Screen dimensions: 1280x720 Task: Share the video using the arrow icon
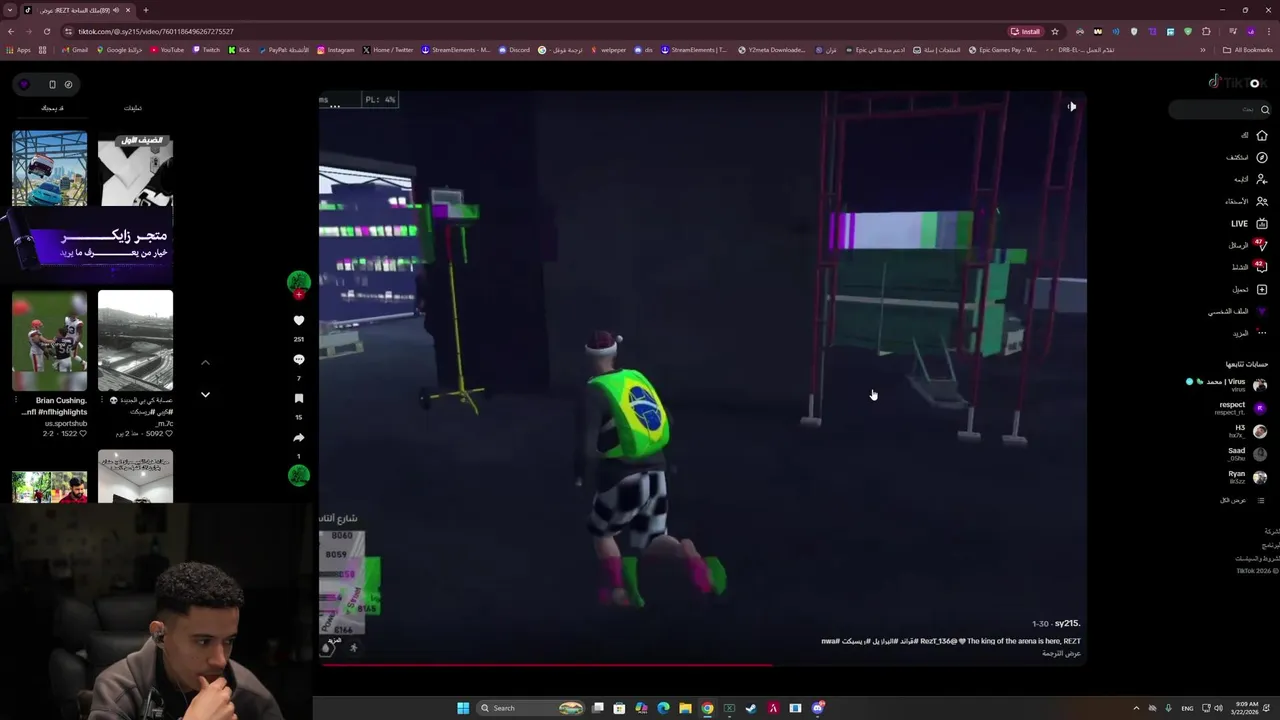click(298, 438)
